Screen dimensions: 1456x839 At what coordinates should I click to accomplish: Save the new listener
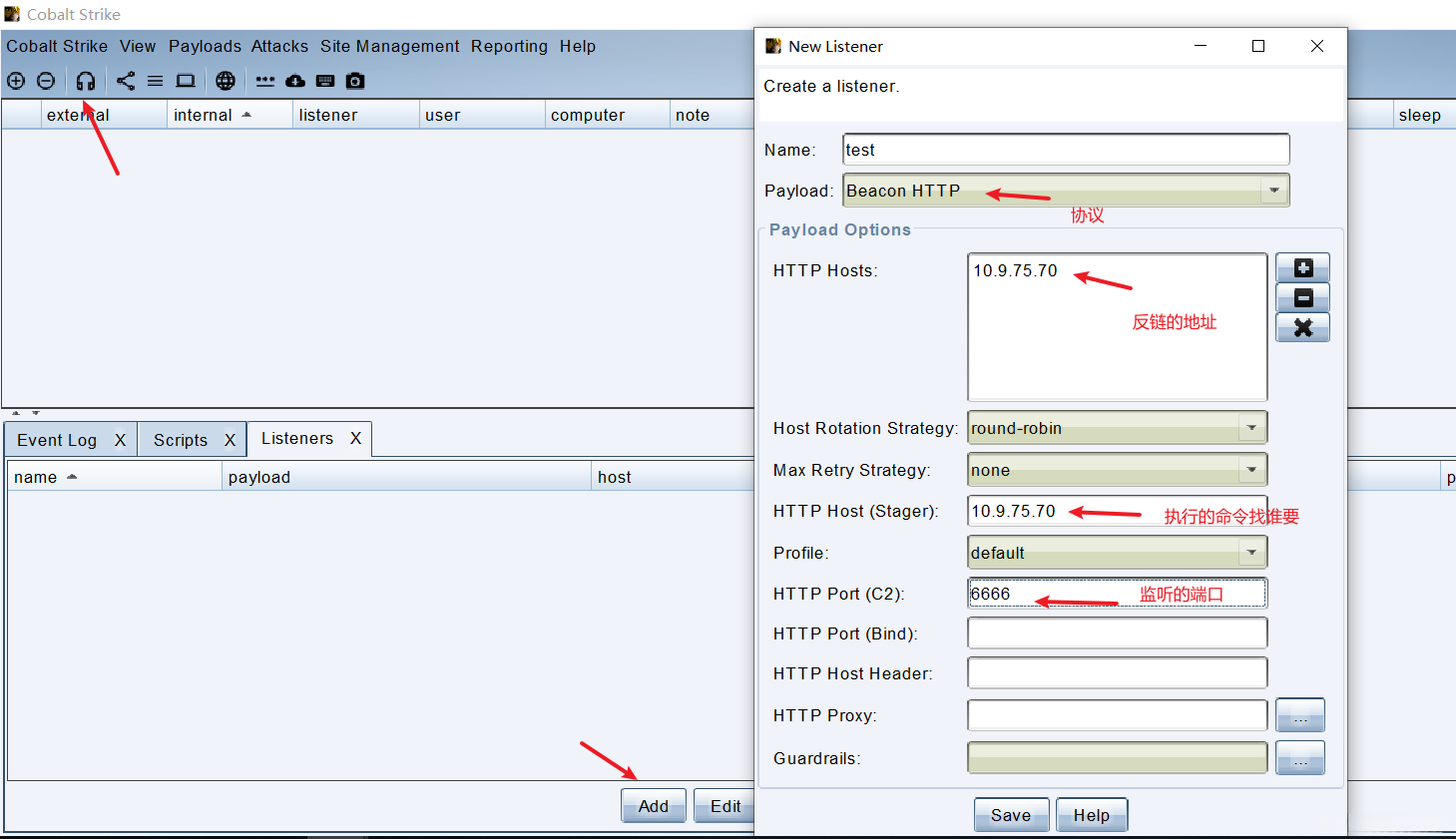tap(1011, 815)
